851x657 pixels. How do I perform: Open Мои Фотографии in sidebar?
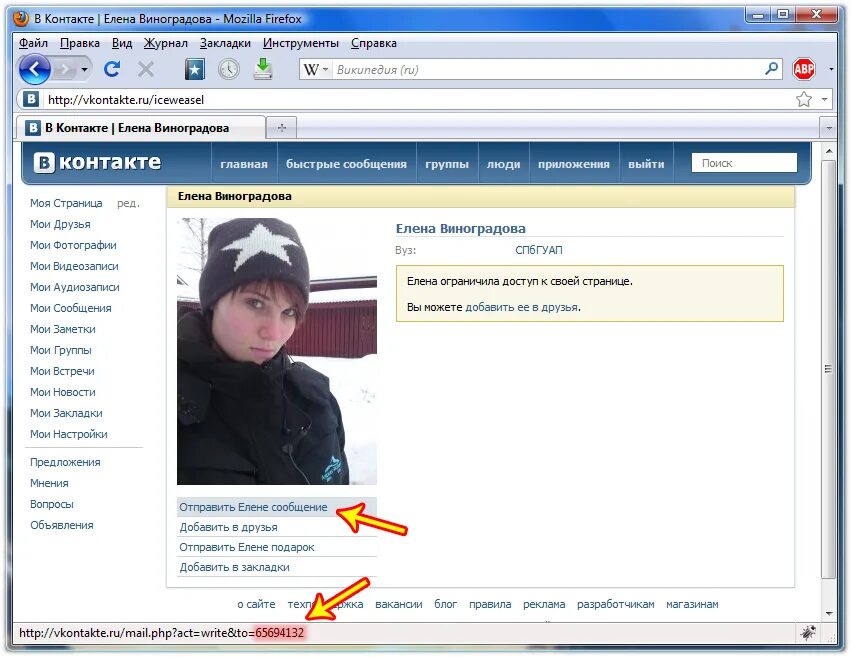pos(73,245)
